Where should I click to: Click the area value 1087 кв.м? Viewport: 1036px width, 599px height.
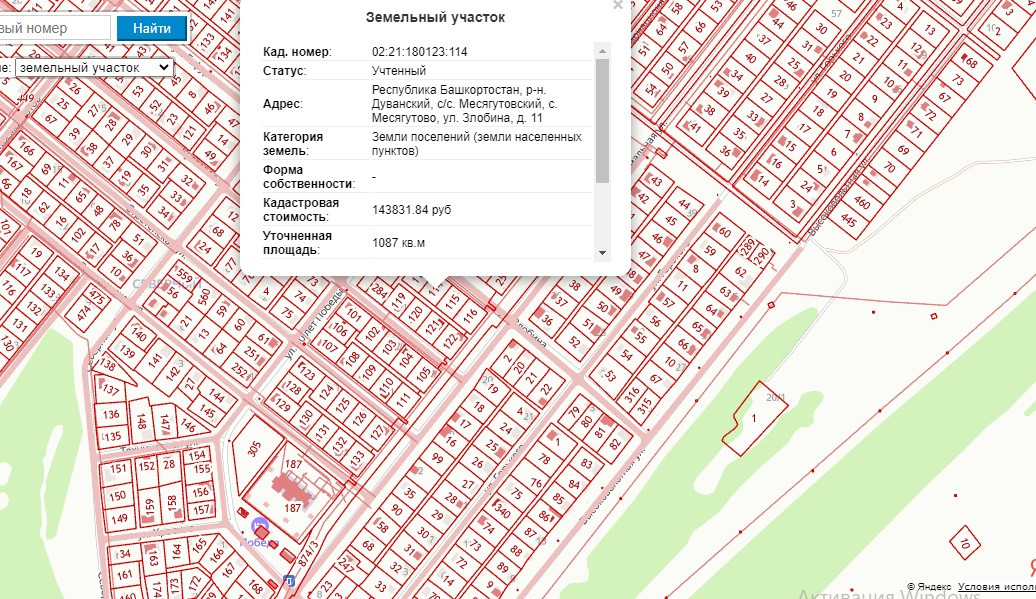coord(398,243)
